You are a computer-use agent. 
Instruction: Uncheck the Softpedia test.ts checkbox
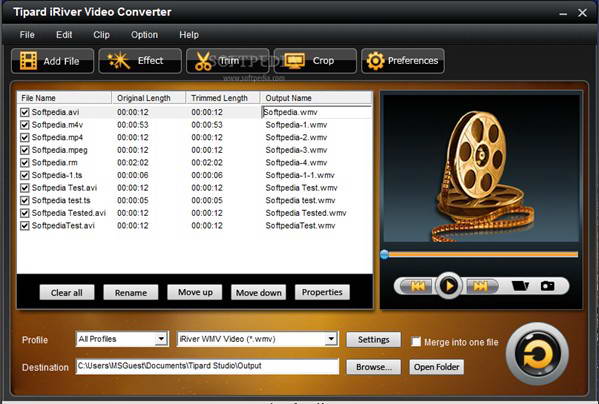click(x=25, y=200)
